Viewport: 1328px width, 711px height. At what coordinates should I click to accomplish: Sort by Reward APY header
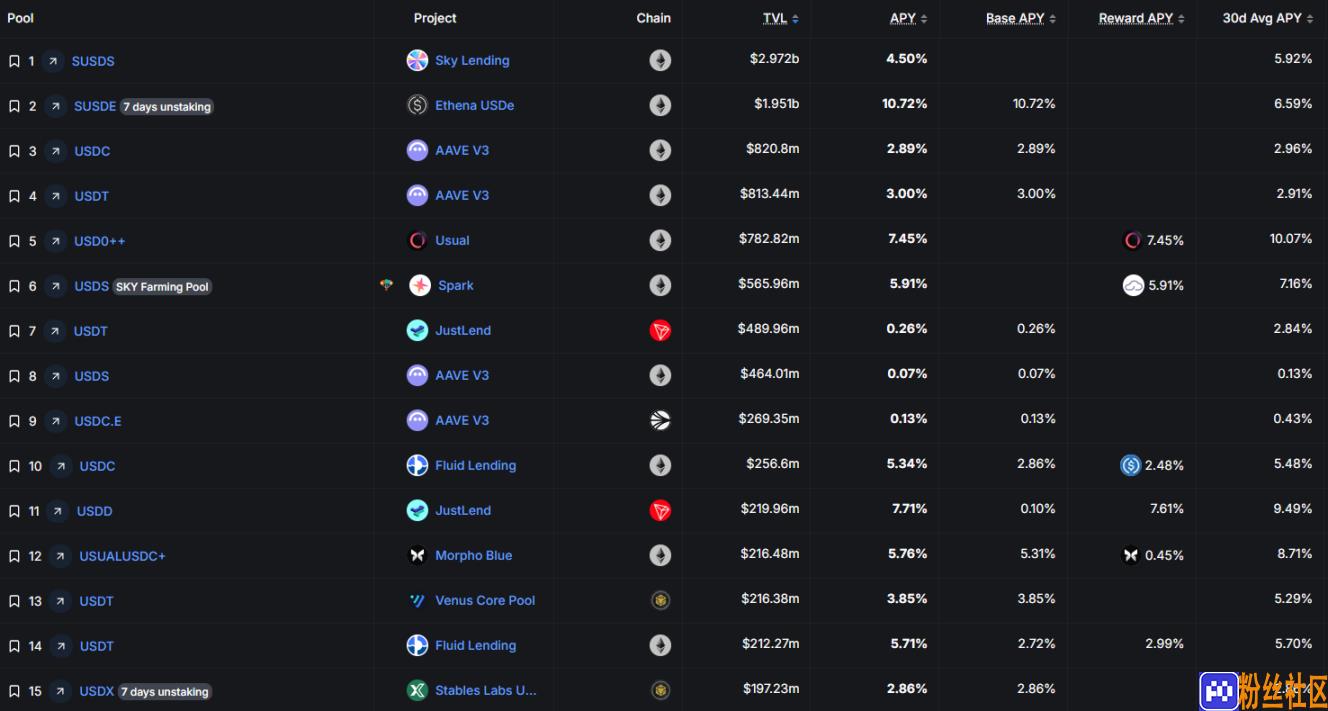point(1141,18)
